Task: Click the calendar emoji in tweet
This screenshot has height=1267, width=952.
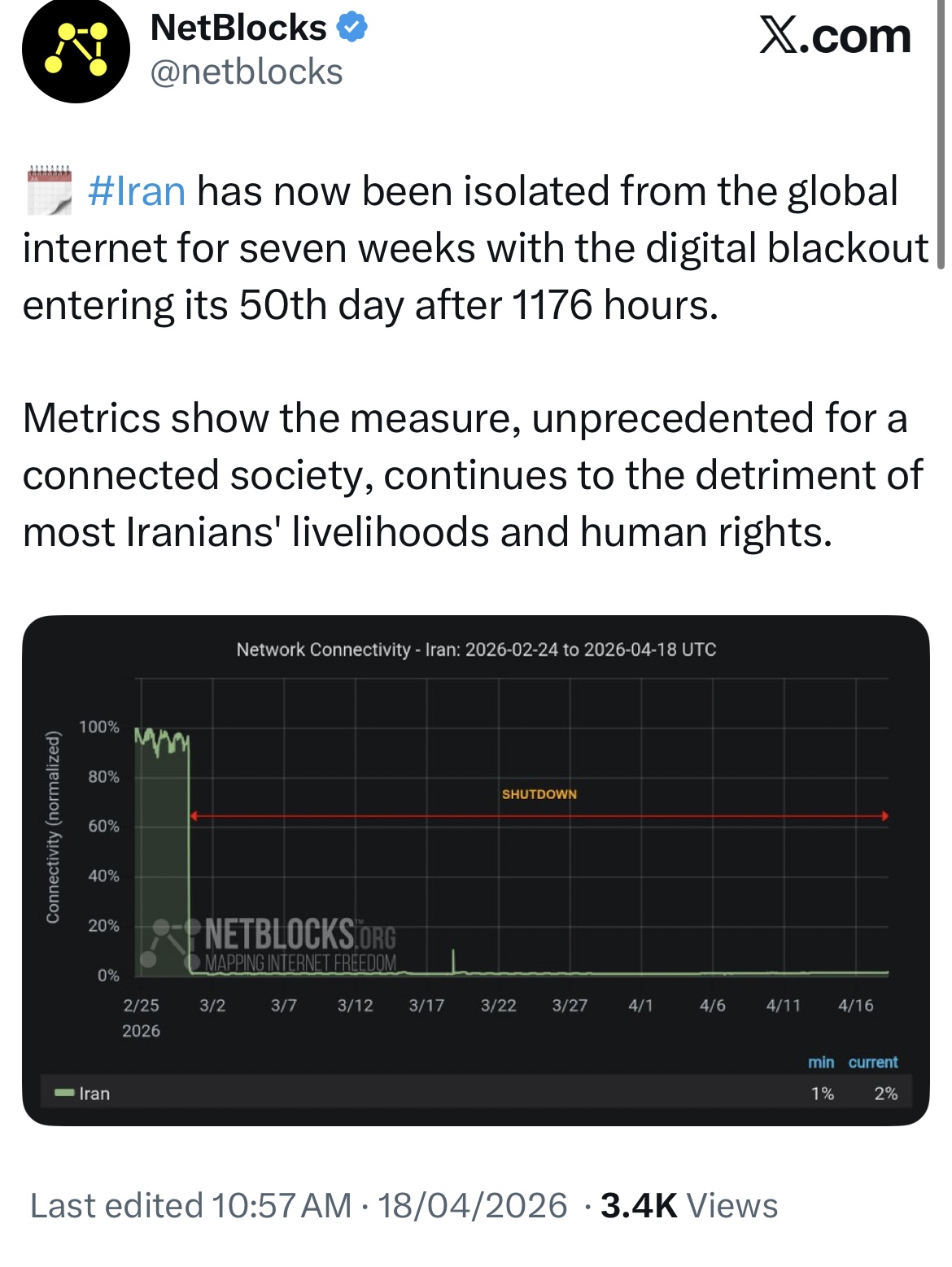Action: click(x=49, y=190)
